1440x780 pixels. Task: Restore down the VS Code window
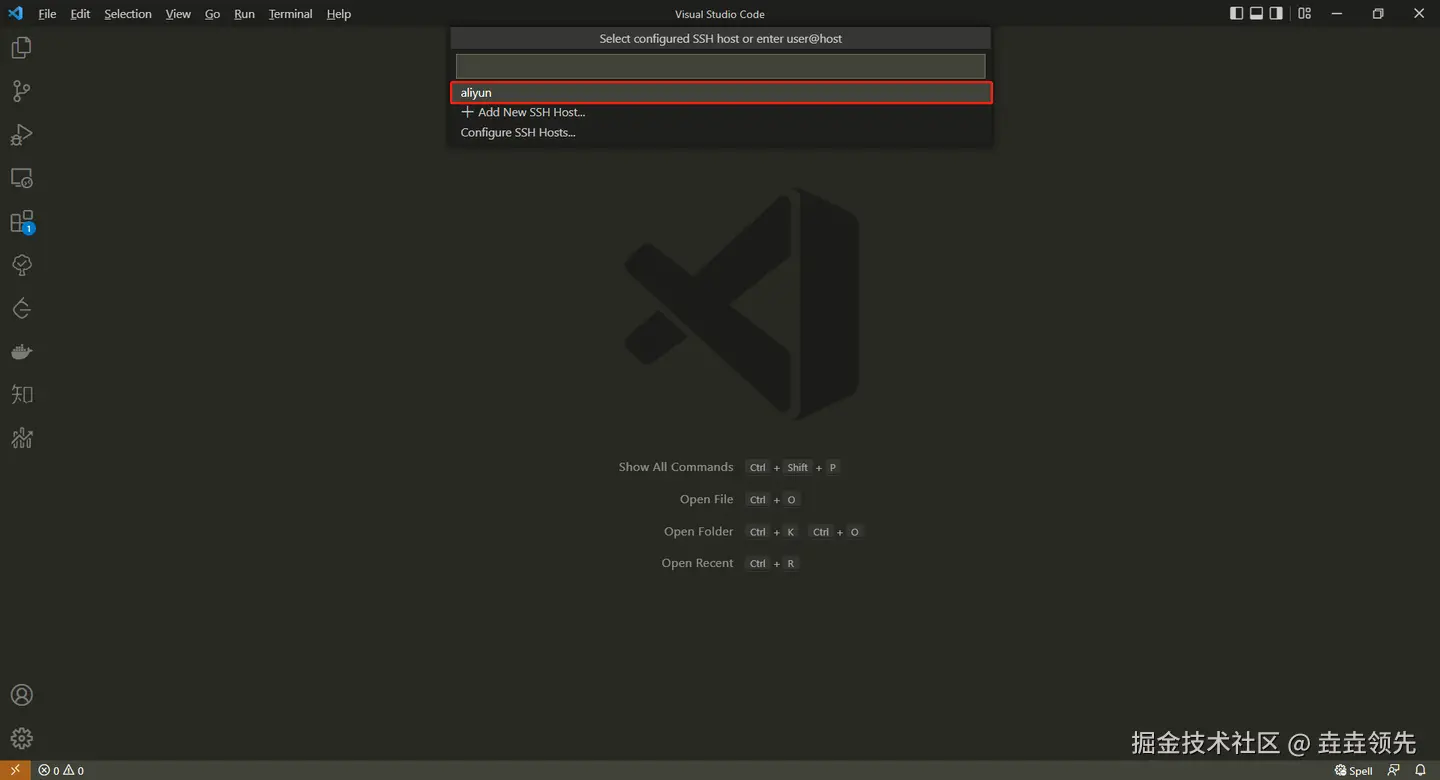[x=1378, y=13]
